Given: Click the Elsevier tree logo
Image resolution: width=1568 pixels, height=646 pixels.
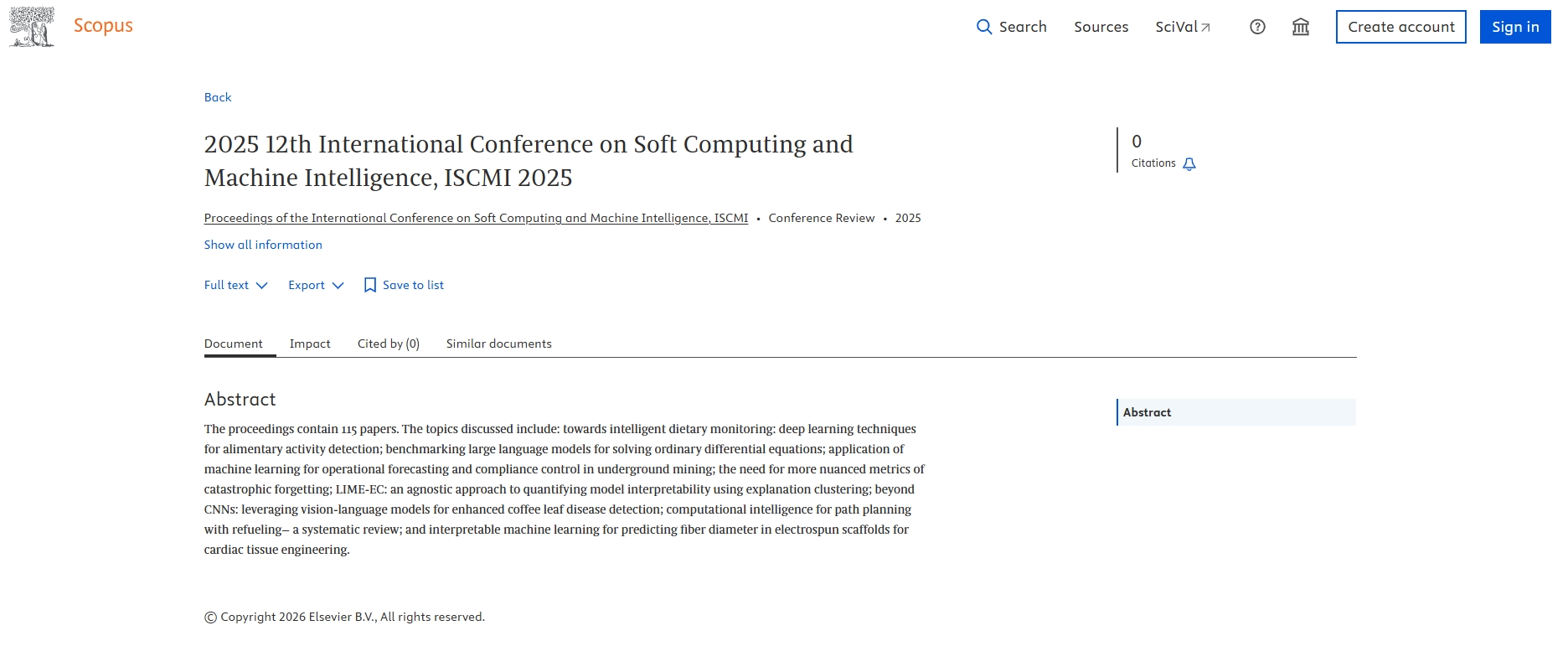Looking at the screenshot, I should 32,27.
